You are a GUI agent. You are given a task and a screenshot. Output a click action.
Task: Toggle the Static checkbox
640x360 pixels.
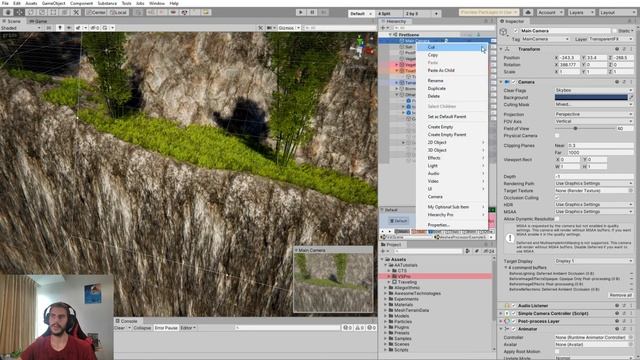(x=615, y=31)
